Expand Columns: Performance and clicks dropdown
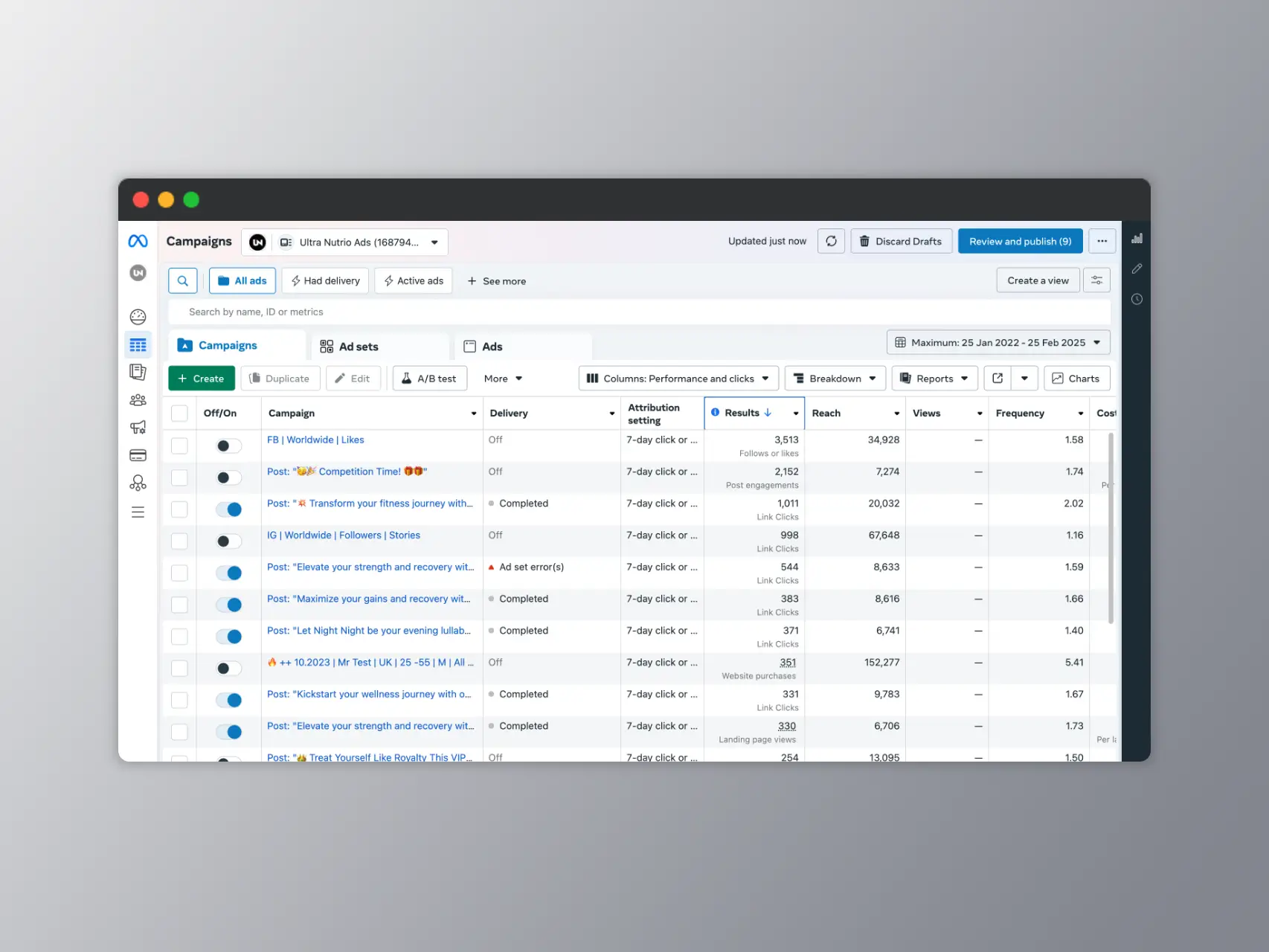Image resolution: width=1269 pixels, height=952 pixels. pyautogui.click(x=678, y=379)
